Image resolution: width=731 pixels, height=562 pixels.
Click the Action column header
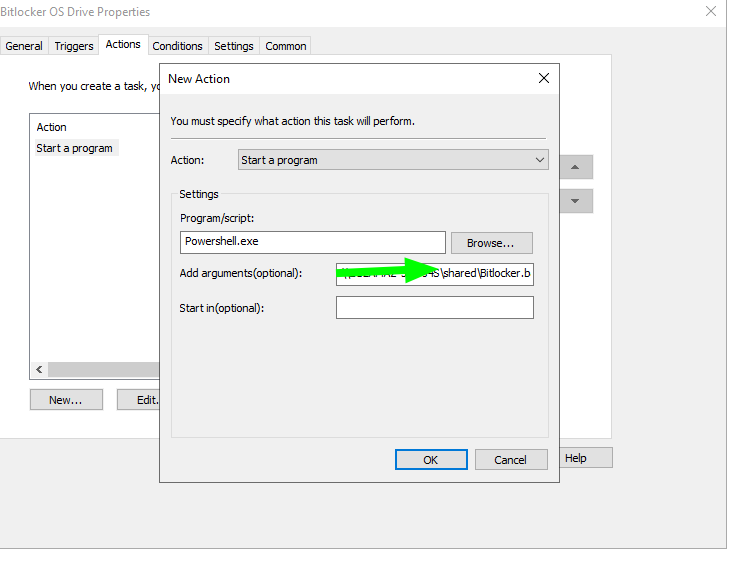[52, 127]
